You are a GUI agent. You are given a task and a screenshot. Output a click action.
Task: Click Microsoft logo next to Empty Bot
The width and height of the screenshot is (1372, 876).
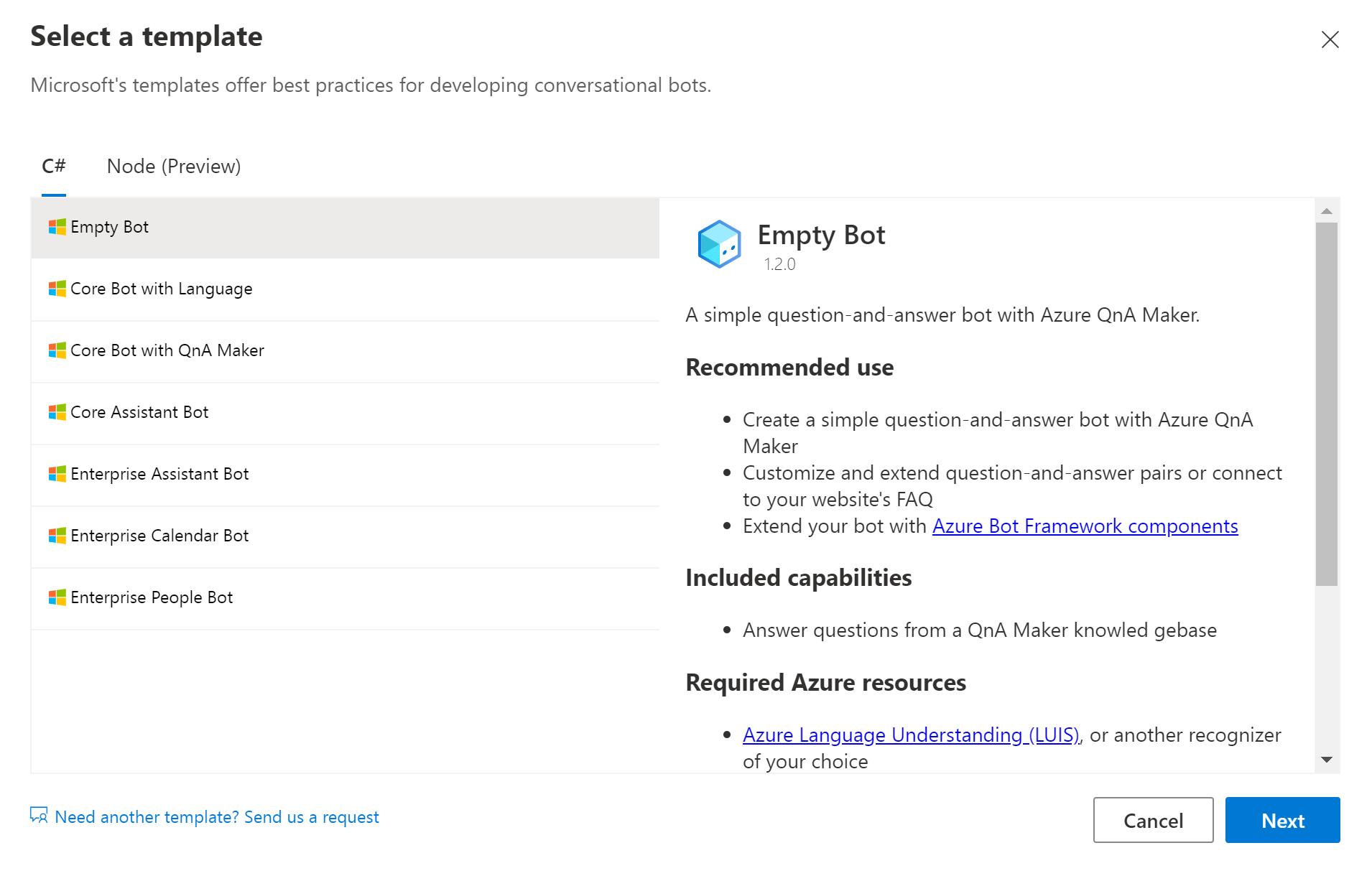[57, 227]
